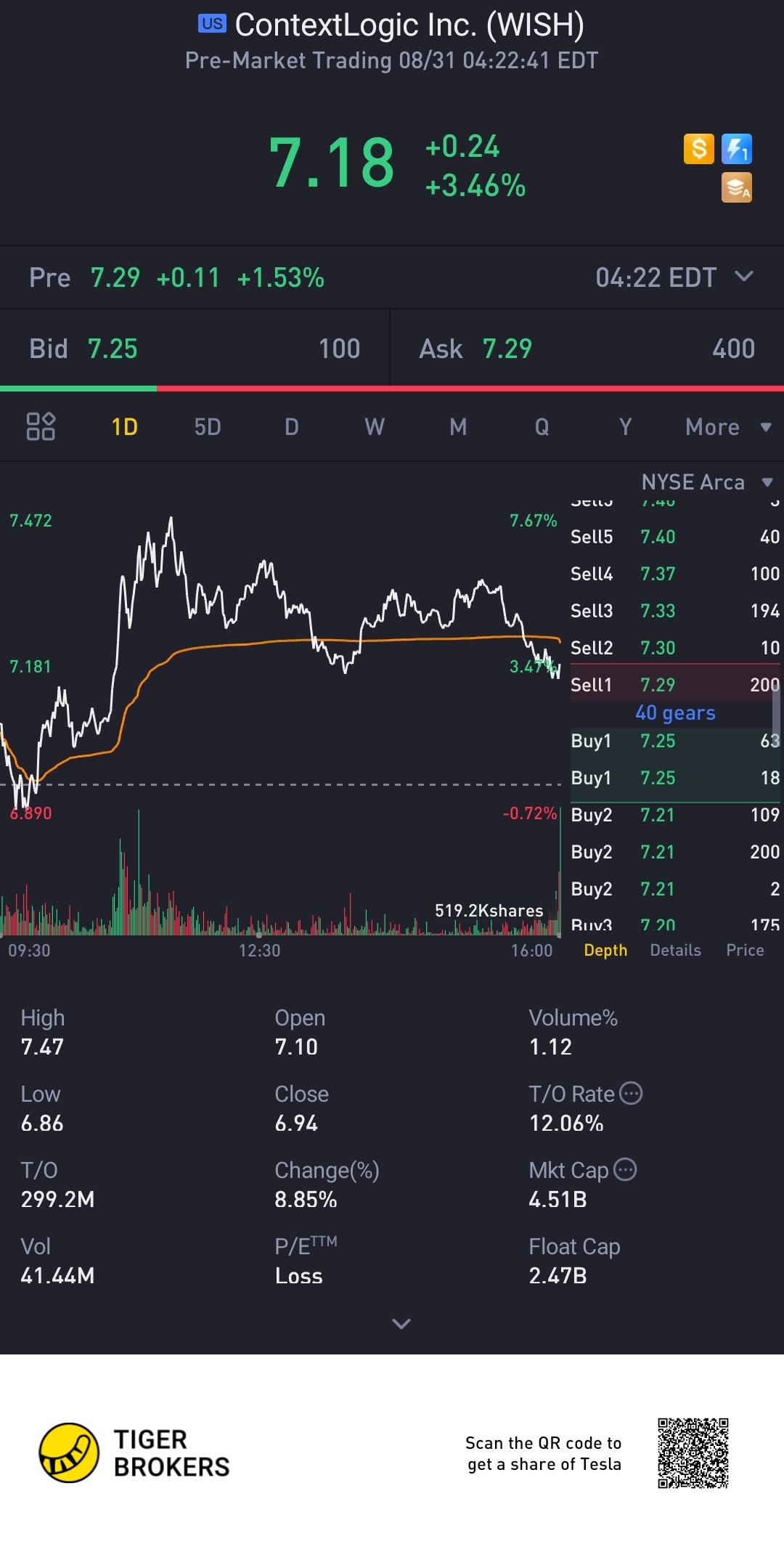Select the W weekly chart tab
This screenshot has height=1552, width=784.
tap(375, 427)
